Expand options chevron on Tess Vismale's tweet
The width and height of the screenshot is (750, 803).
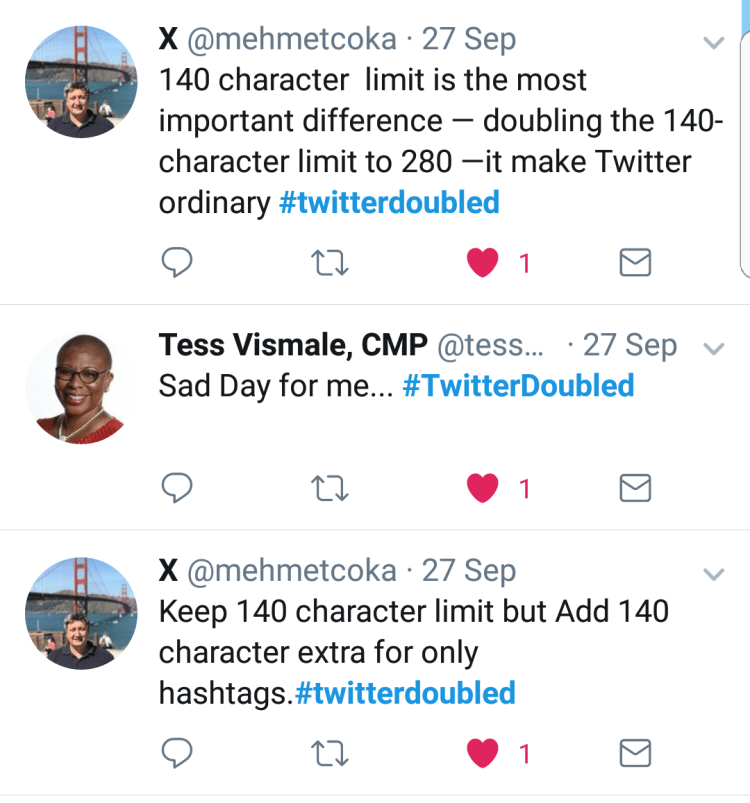713,349
